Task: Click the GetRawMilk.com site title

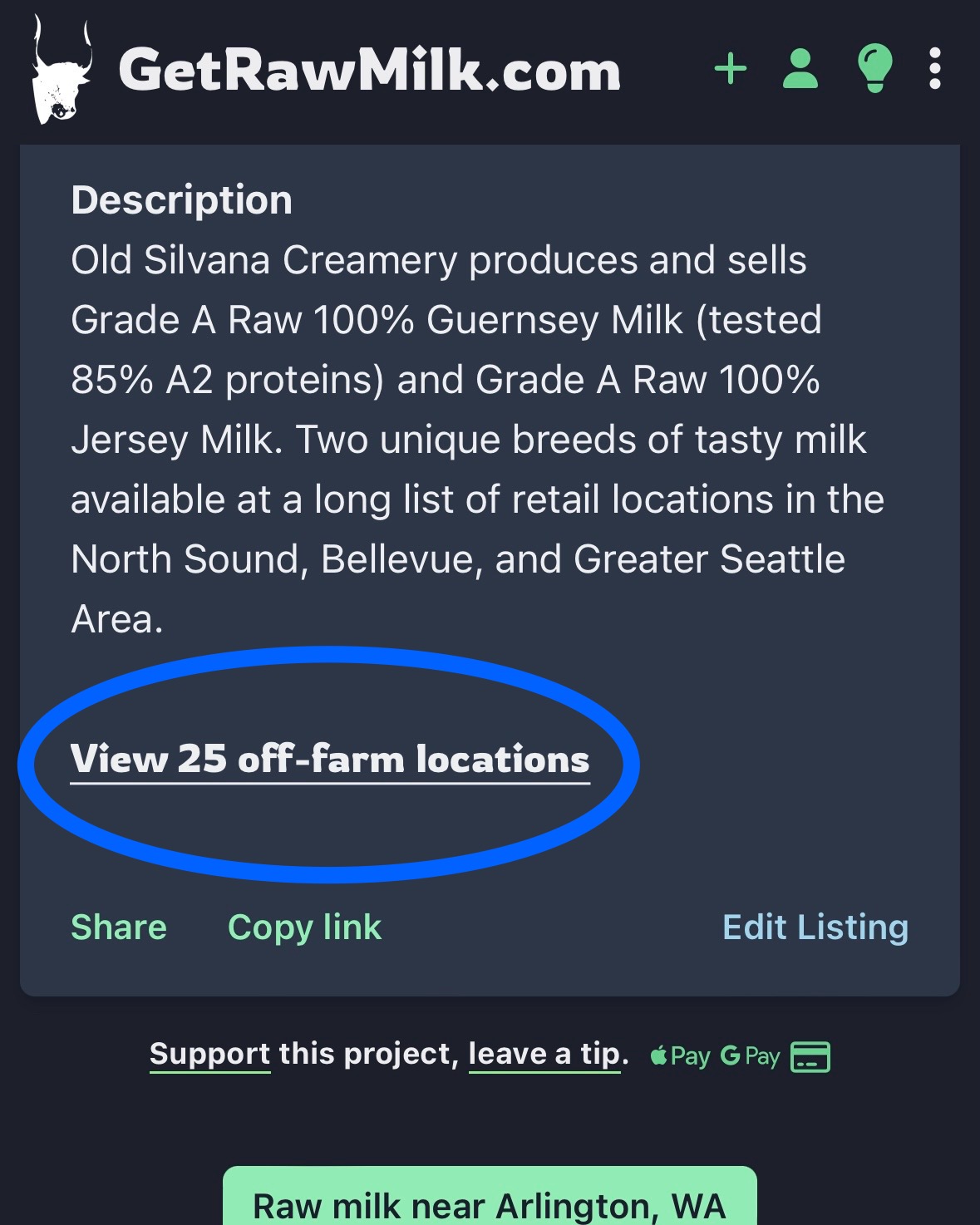Action: click(x=368, y=71)
